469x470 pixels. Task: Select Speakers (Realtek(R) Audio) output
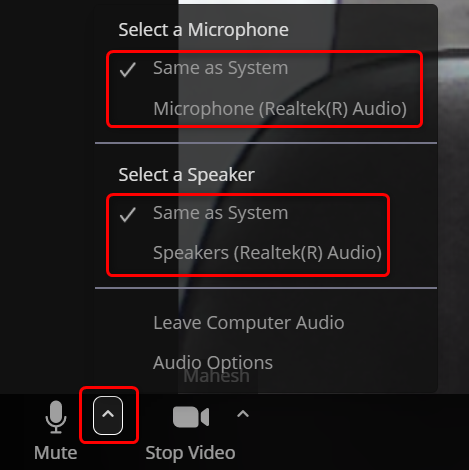pyautogui.click(x=267, y=253)
